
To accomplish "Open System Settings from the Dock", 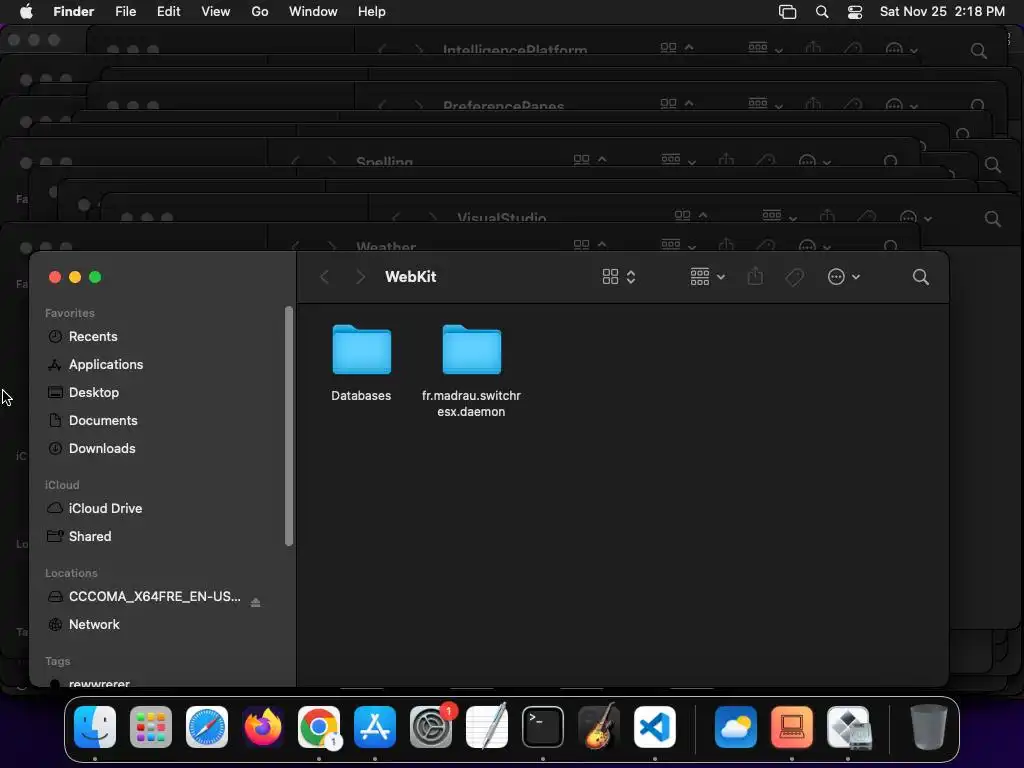I will pos(431,727).
